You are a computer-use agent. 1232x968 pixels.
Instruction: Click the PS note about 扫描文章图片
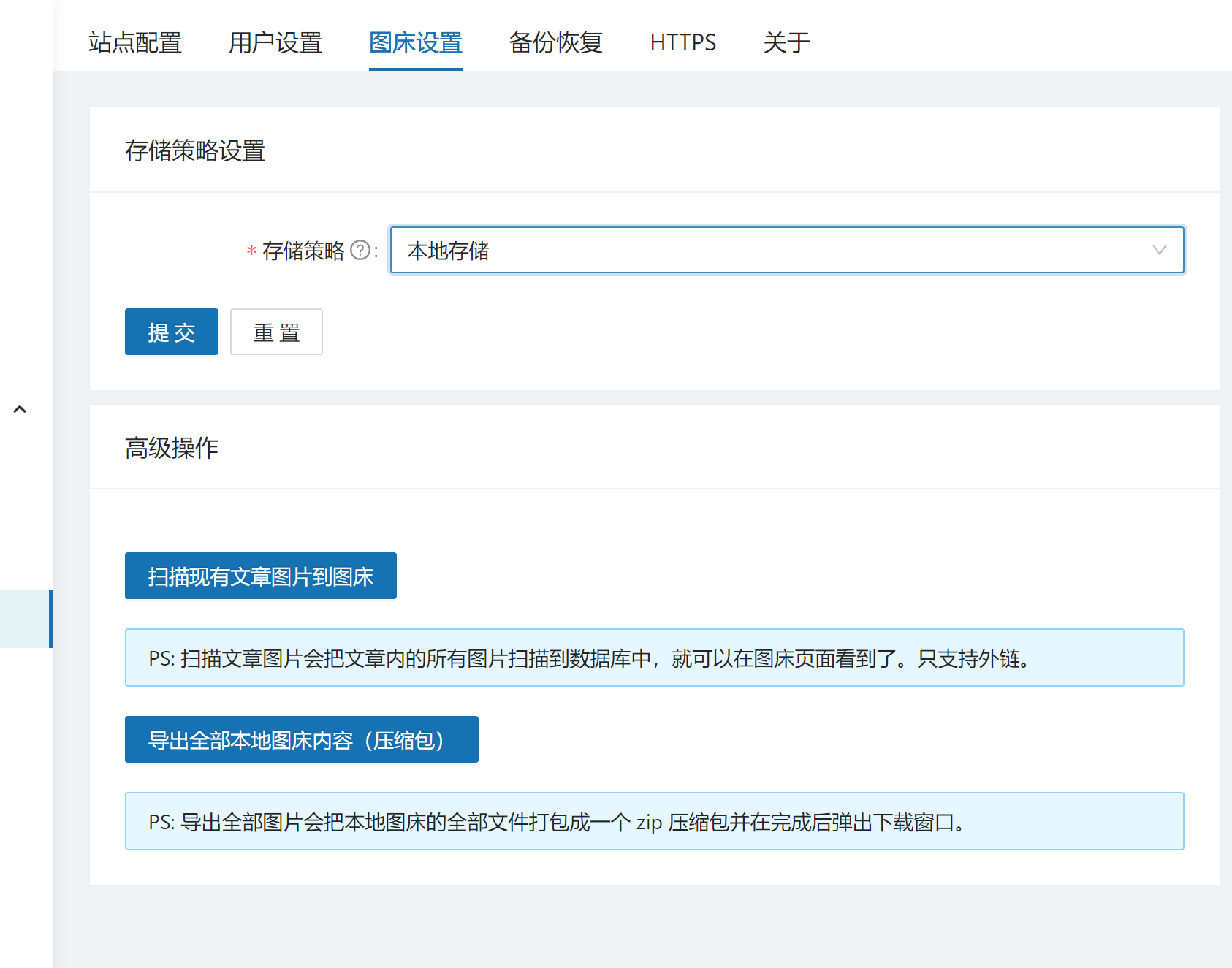click(655, 658)
